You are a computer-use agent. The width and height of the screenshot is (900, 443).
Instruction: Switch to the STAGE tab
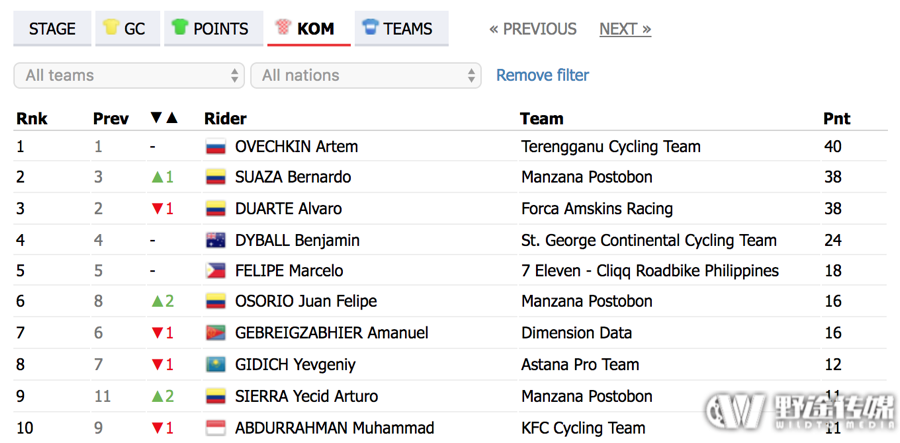(52, 28)
